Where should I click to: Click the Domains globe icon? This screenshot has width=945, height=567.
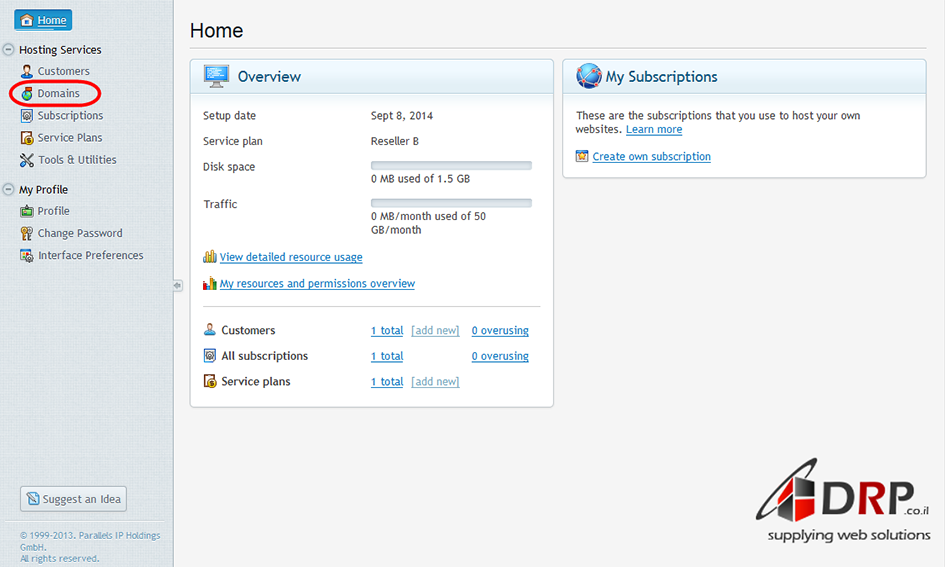click(x=27, y=93)
